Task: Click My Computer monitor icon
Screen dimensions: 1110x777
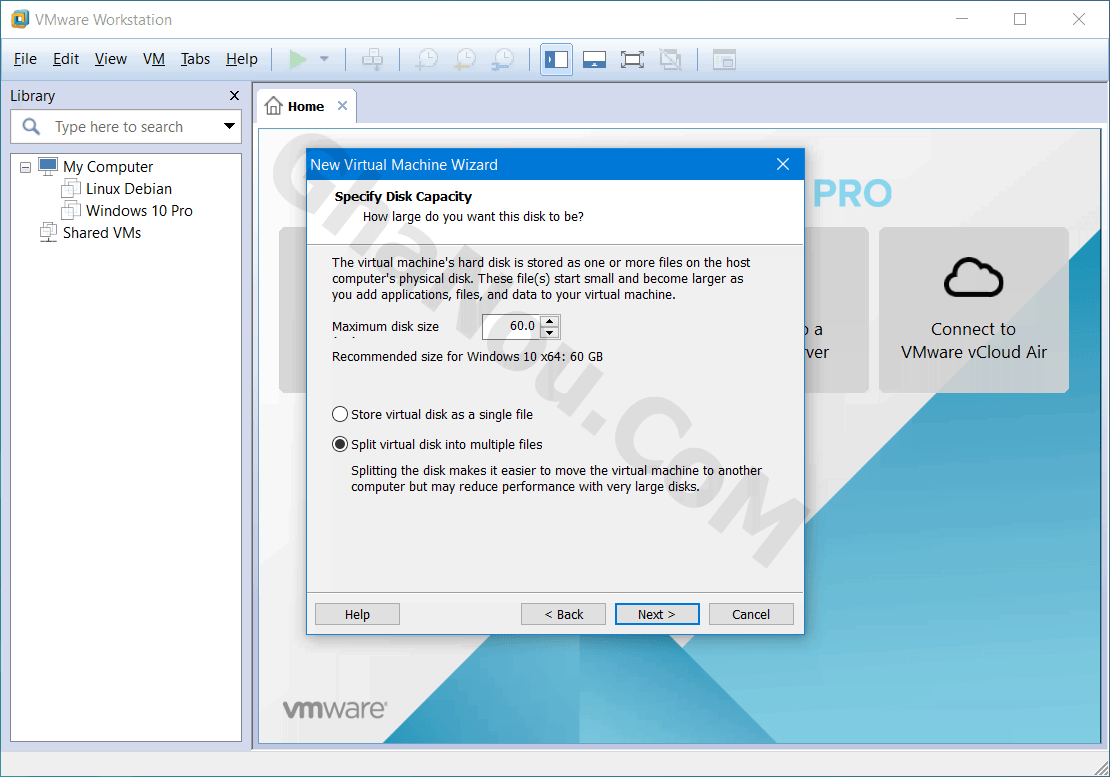Action: click(47, 166)
